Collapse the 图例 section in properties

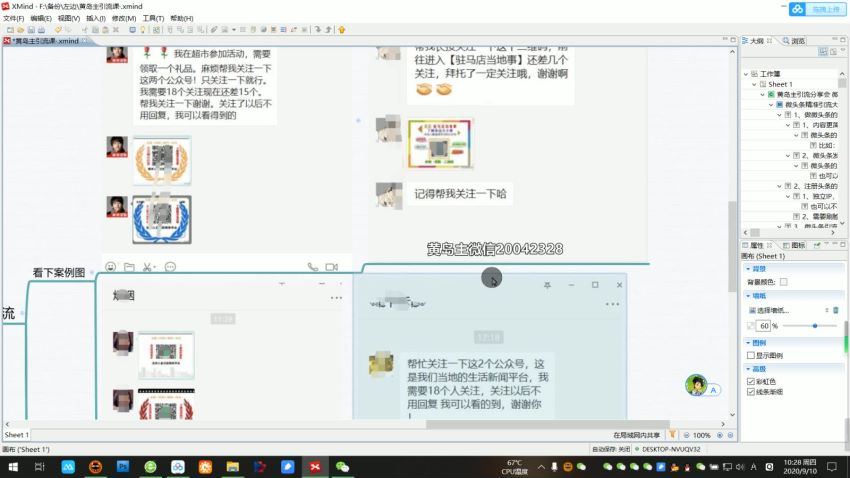point(749,343)
